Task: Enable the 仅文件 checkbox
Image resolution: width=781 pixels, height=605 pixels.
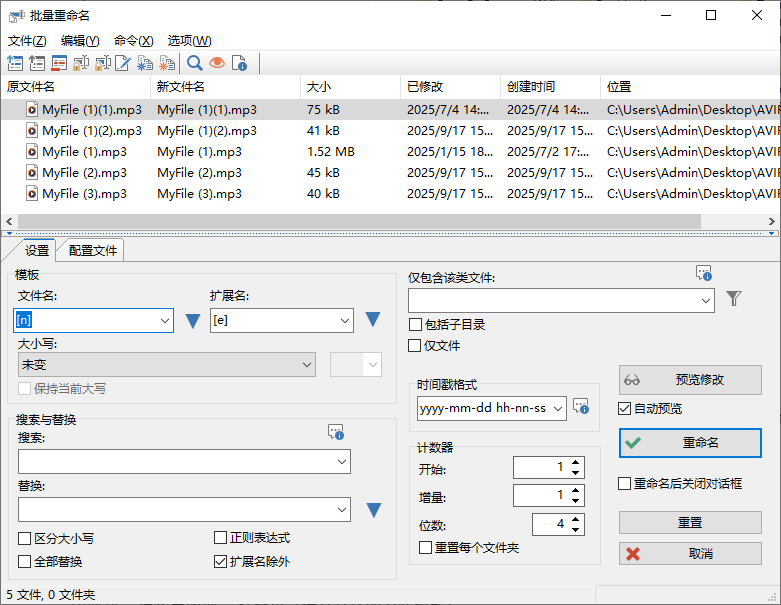Action: 414,346
